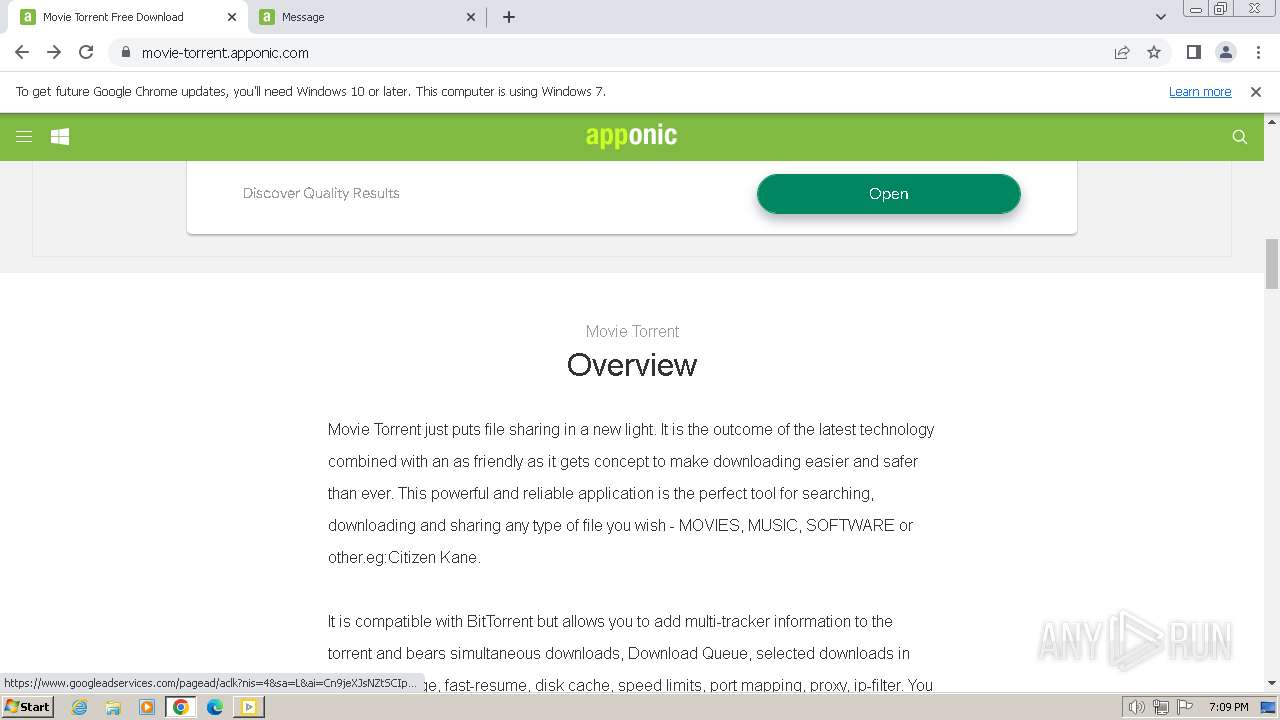This screenshot has height=720, width=1280.
Task: Bookmark this page with star
Action: click(x=1154, y=52)
